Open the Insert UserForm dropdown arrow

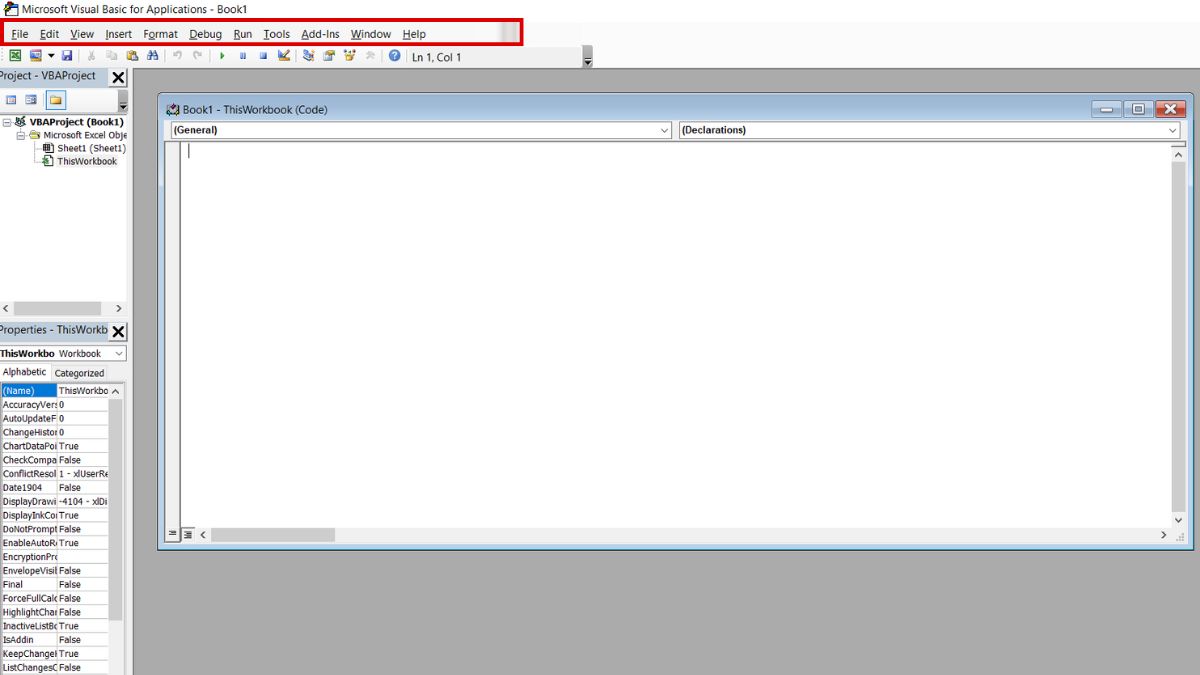51,56
